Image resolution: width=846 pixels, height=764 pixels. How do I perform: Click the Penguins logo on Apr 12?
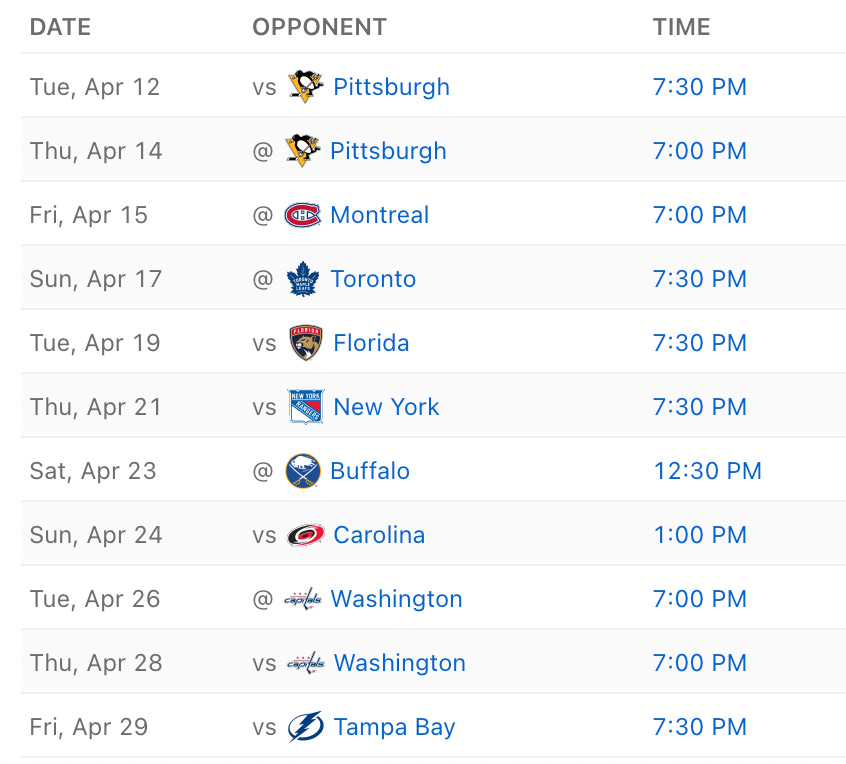click(306, 86)
